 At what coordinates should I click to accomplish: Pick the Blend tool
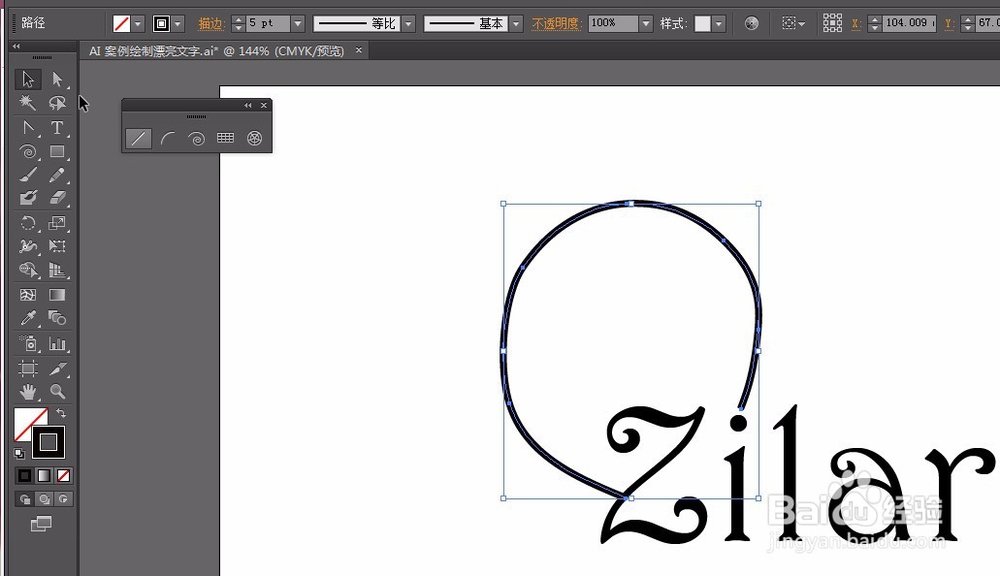tap(57, 318)
